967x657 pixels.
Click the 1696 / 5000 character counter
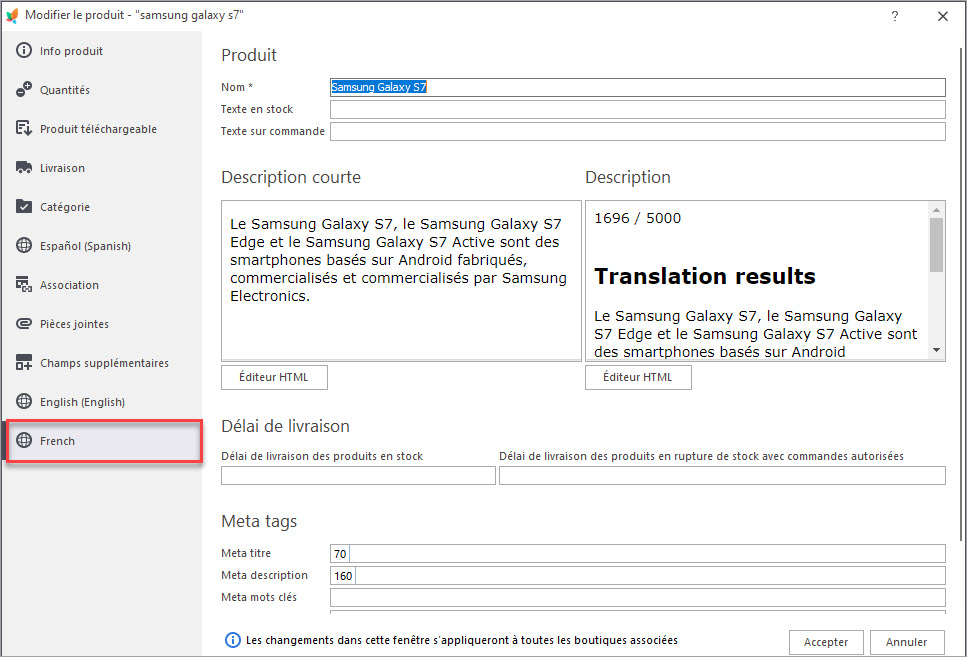[638, 218]
